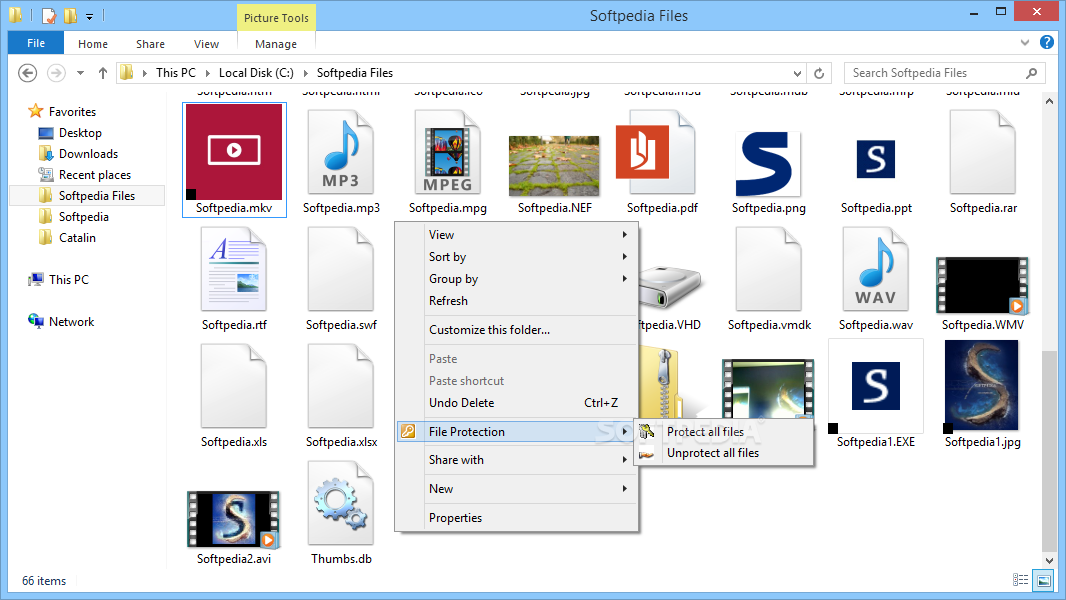Select Catalin folder in navigation pane

point(77,238)
